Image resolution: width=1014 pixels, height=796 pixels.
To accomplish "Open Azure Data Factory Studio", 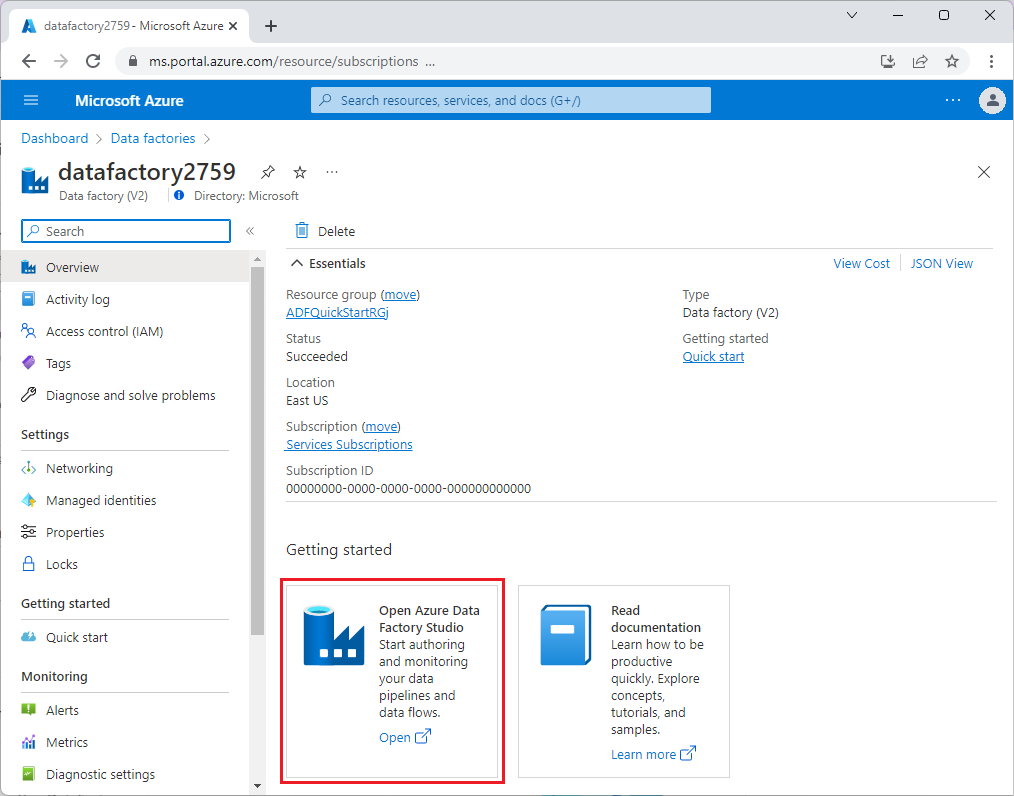I will coord(397,737).
